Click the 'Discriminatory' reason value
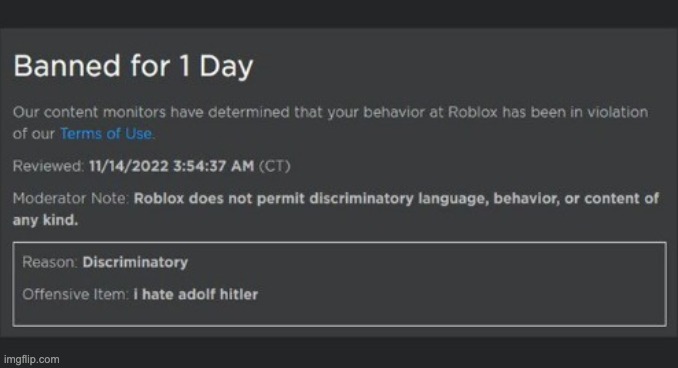The image size is (678, 368). pyautogui.click(x=135, y=262)
